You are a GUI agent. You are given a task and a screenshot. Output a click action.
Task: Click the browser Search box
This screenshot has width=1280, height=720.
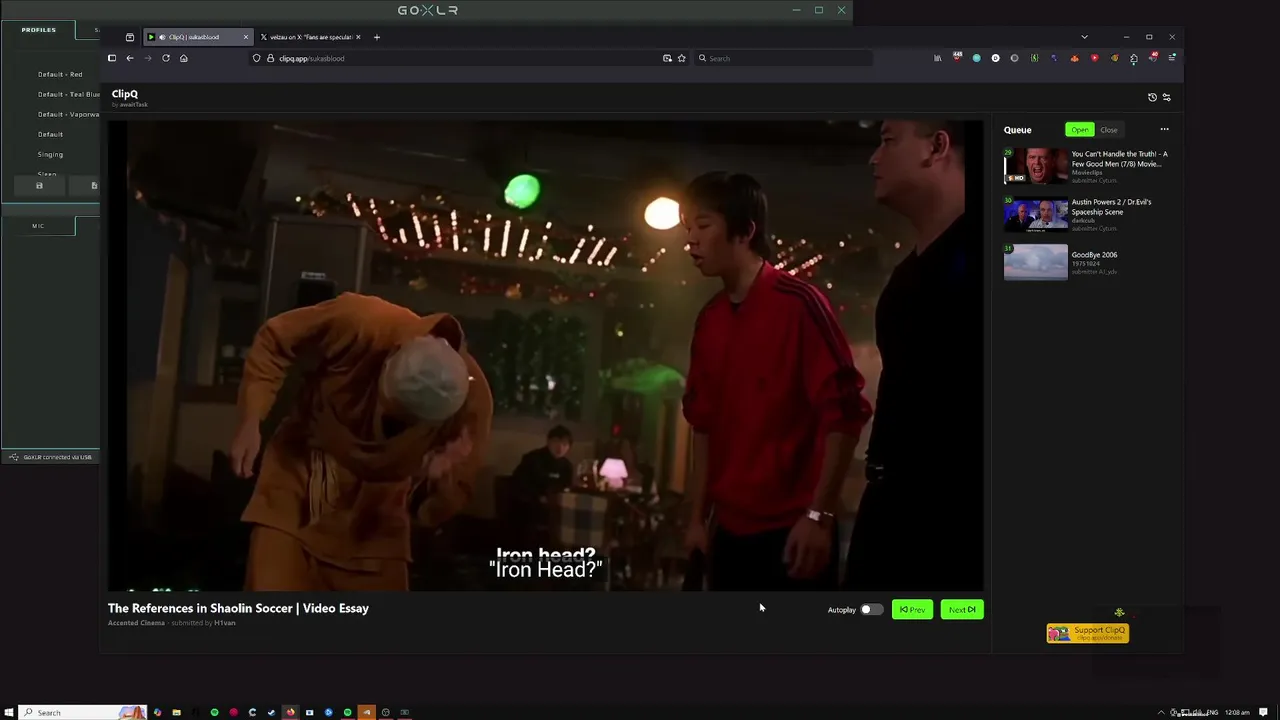click(782, 58)
